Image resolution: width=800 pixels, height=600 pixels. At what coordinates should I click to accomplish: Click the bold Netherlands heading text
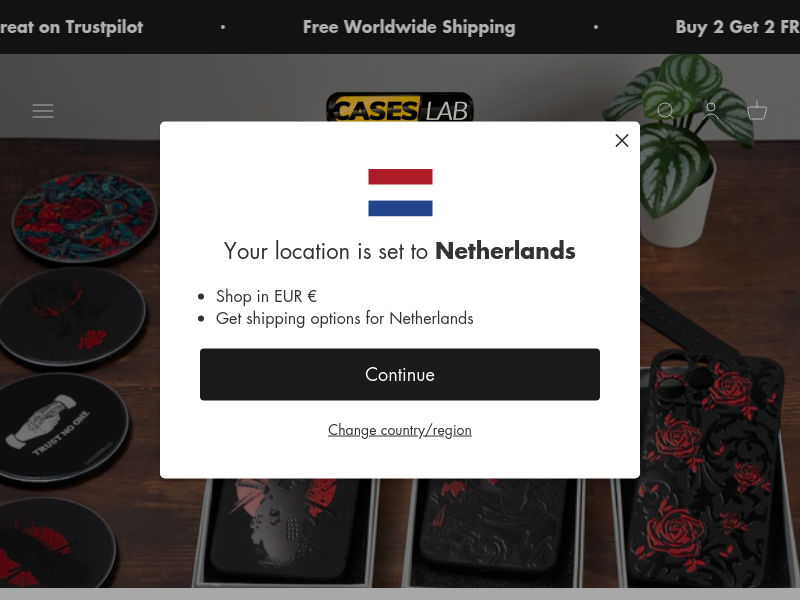(505, 251)
